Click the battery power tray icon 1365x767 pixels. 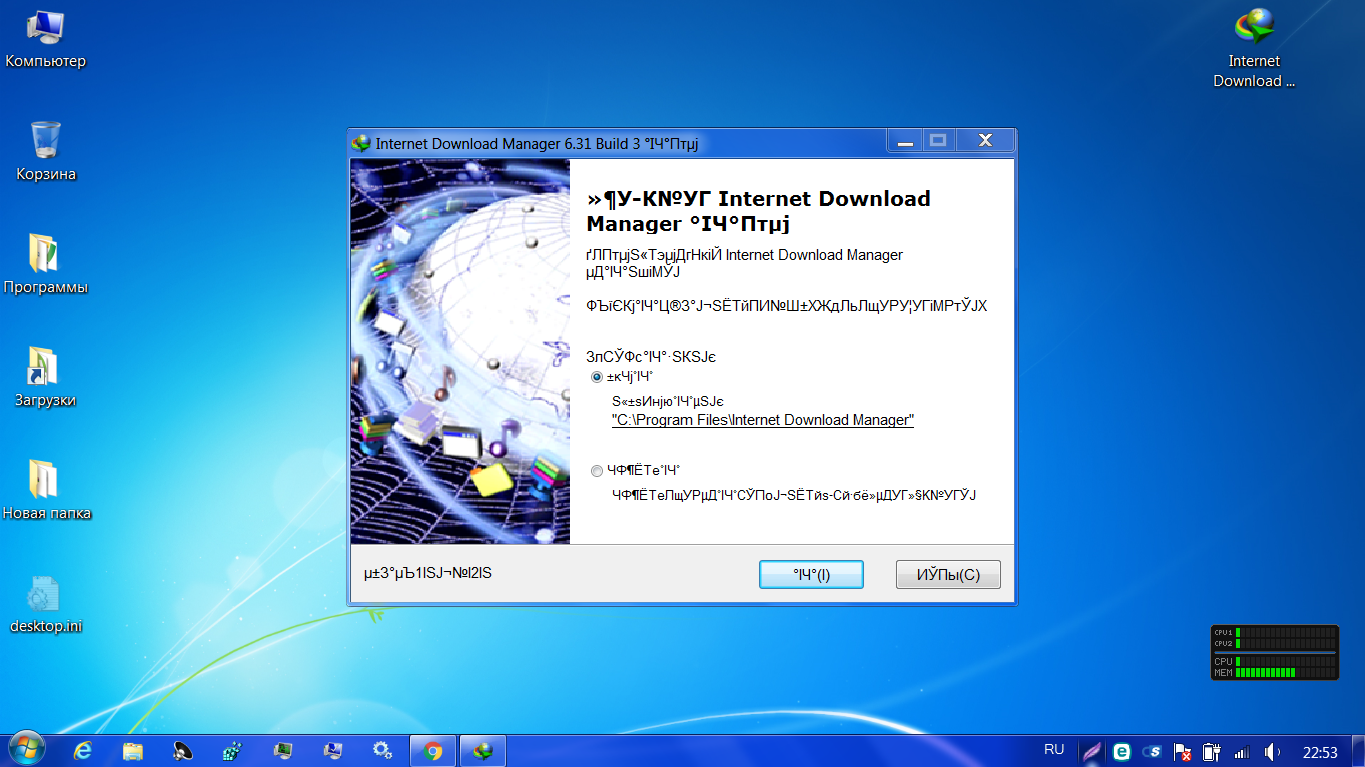coord(1212,751)
